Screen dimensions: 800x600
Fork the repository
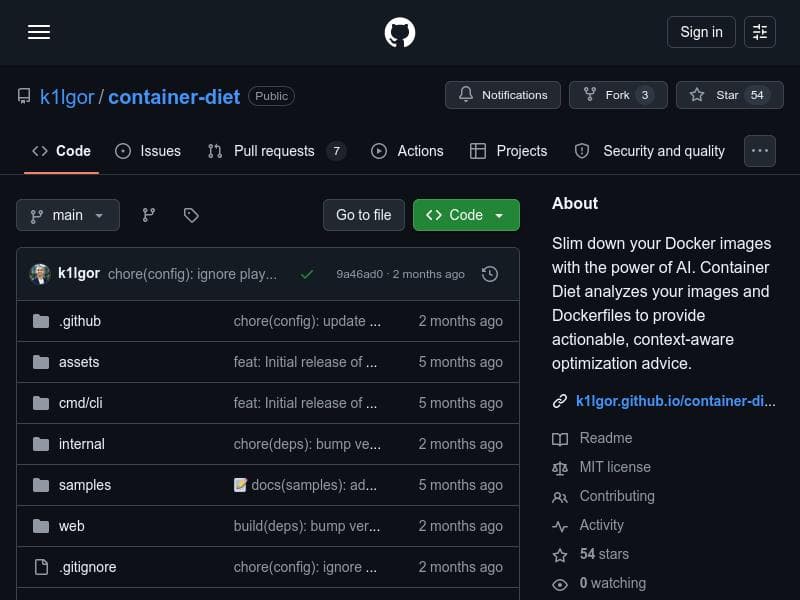tap(617, 95)
